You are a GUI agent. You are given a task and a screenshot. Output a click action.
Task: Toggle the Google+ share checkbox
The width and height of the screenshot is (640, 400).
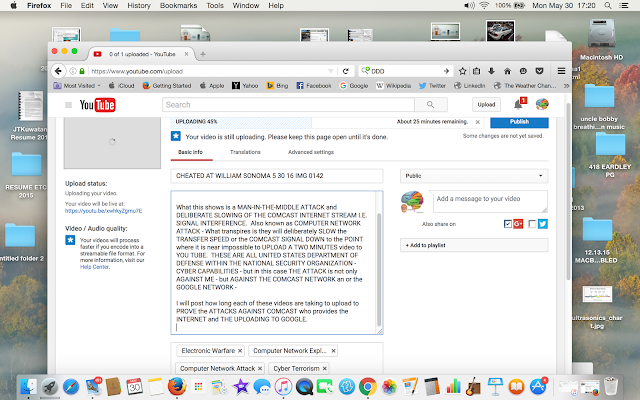(508, 224)
